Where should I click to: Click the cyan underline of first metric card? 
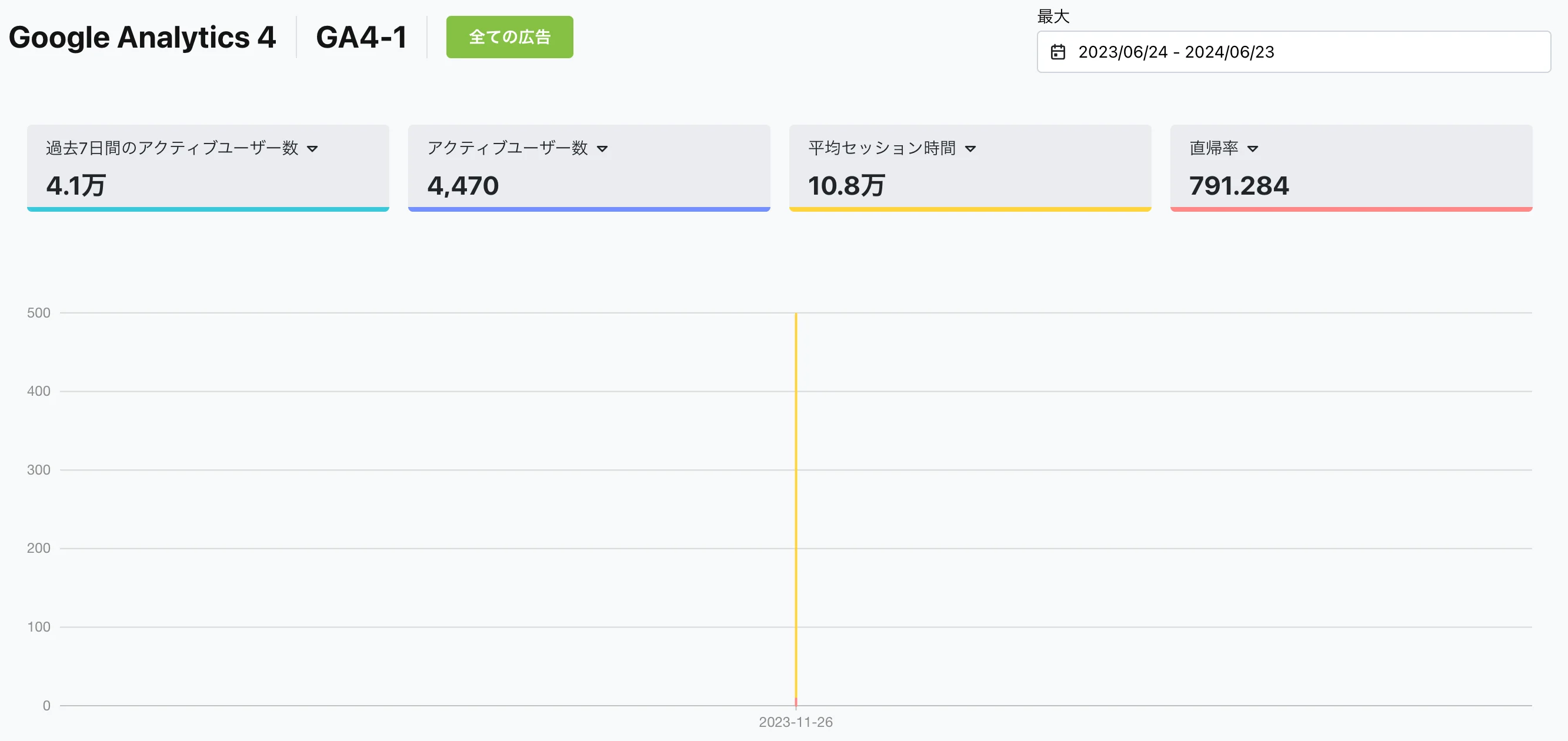click(x=208, y=209)
